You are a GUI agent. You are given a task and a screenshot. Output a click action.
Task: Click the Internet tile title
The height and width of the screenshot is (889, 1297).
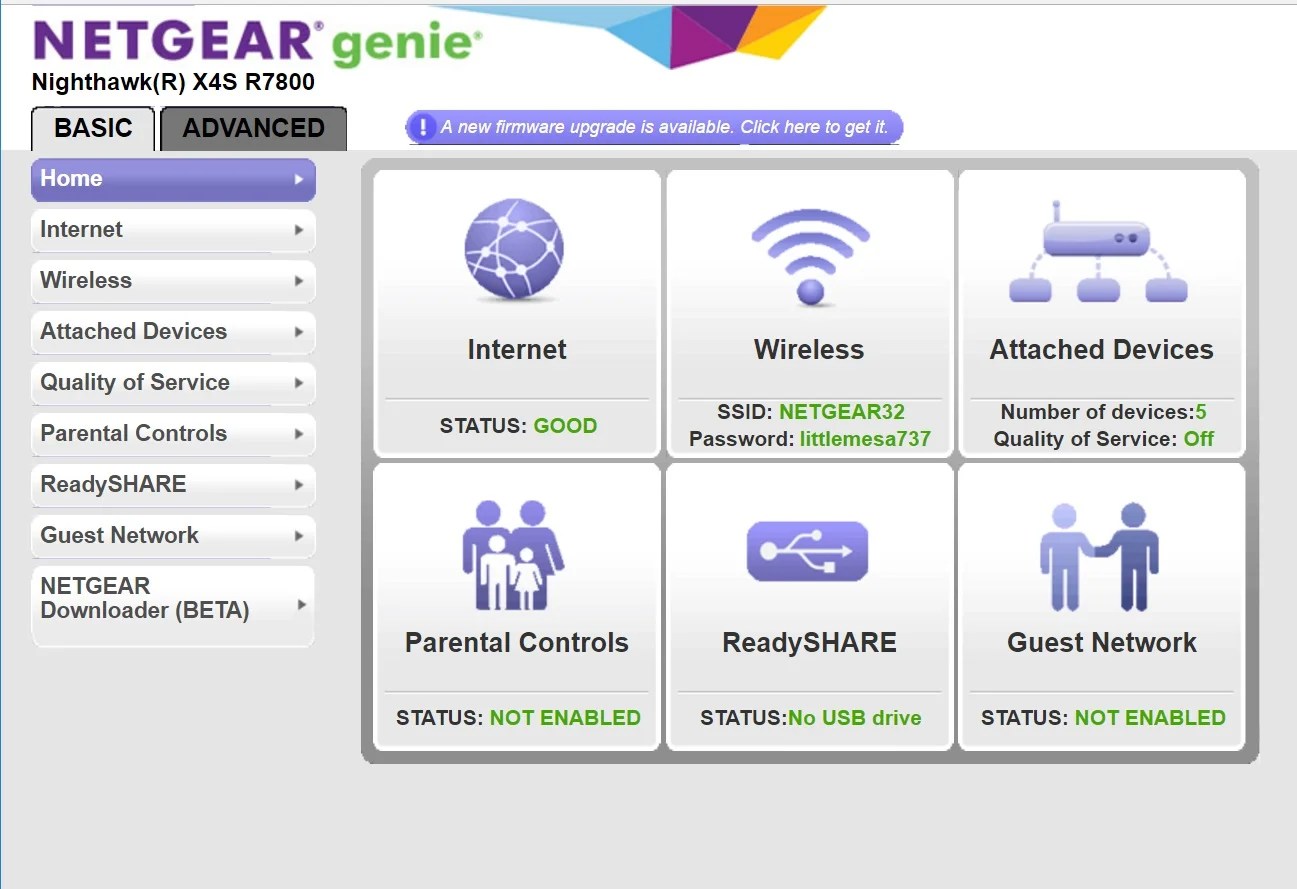(x=517, y=350)
